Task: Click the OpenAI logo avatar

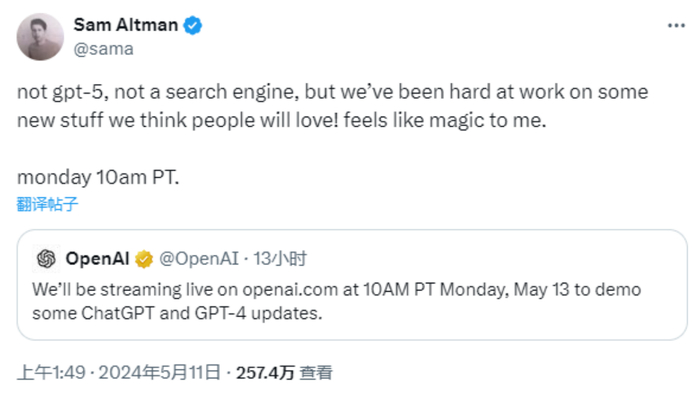Action: (x=45, y=259)
